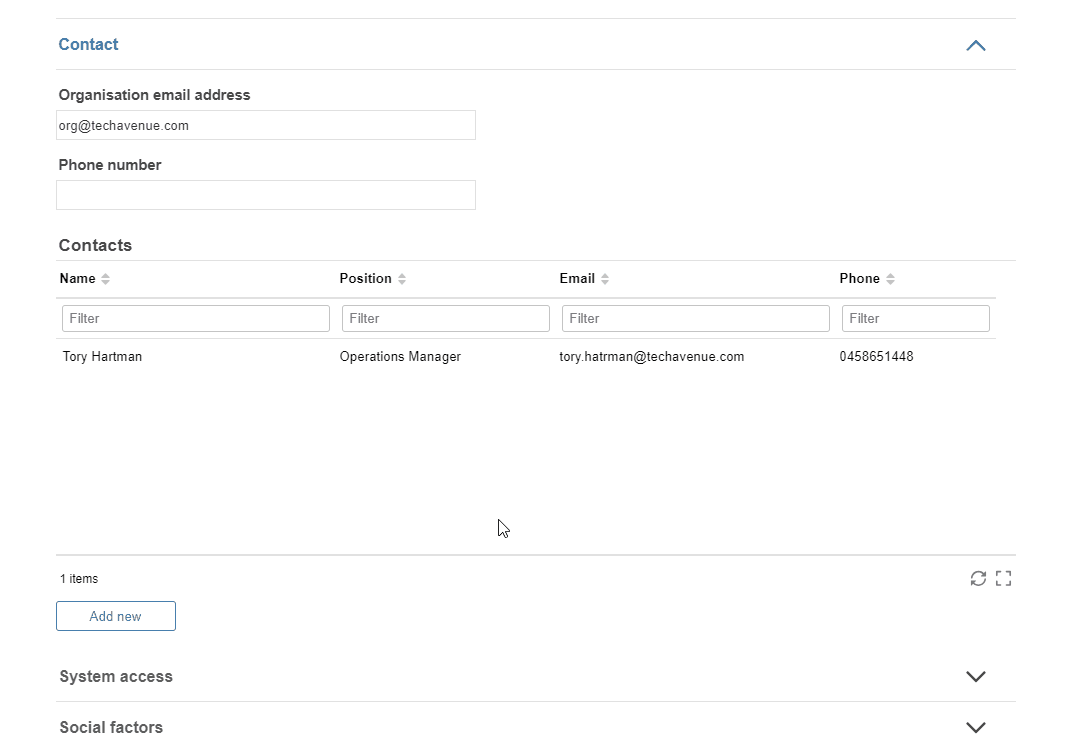Click the Add new button
This screenshot has width=1068, height=737.
coord(116,616)
